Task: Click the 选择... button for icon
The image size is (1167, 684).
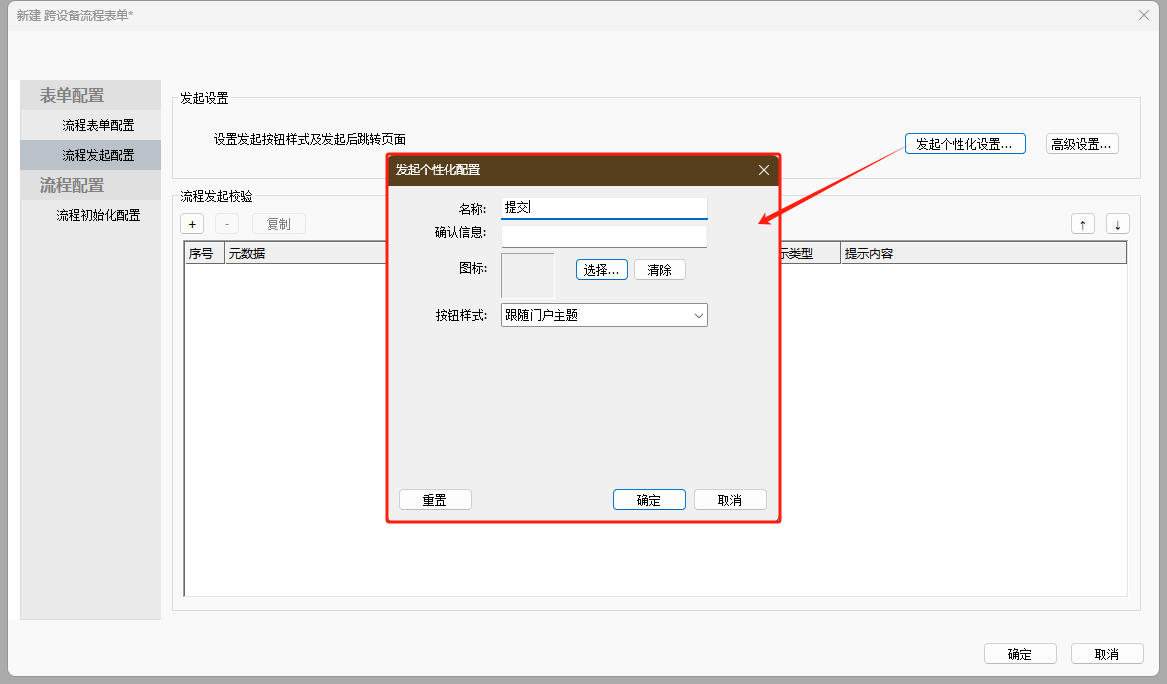Action: [602, 270]
